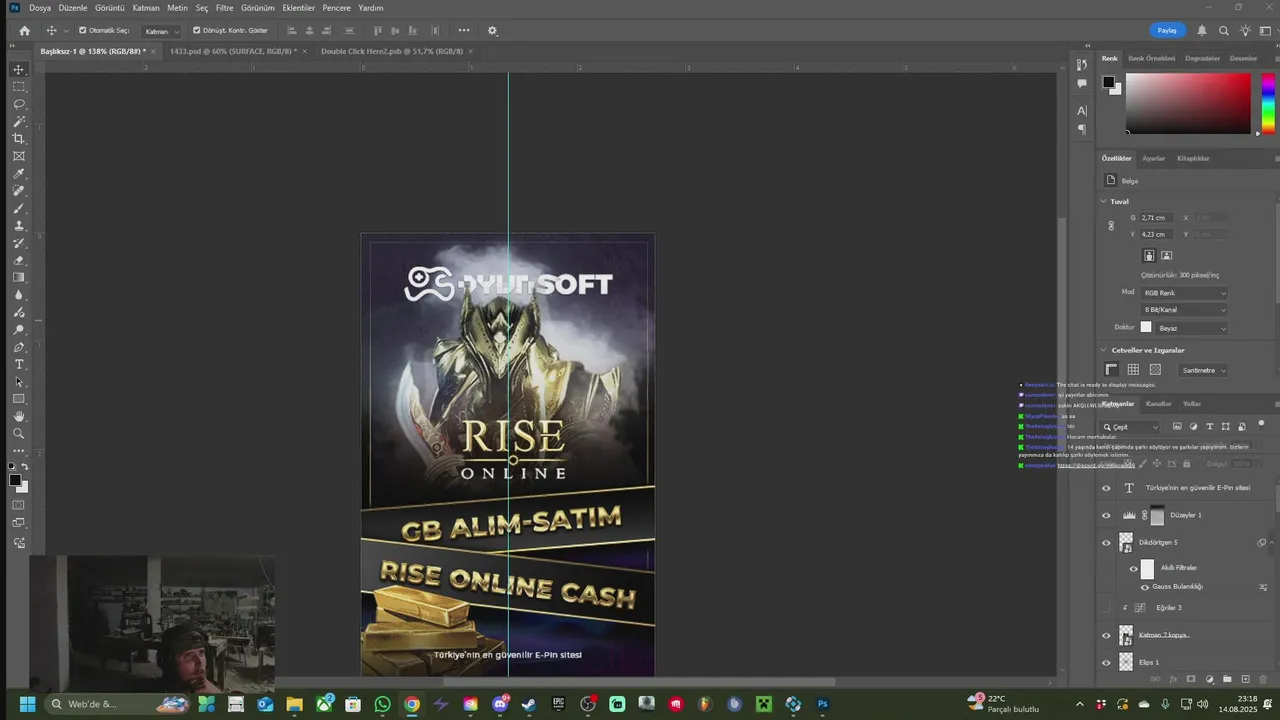Image resolution: width=1280 pixels, height=720 pixels.
Task: Open the Search magnifier in top bar
Action: [x=1223, y=30]
